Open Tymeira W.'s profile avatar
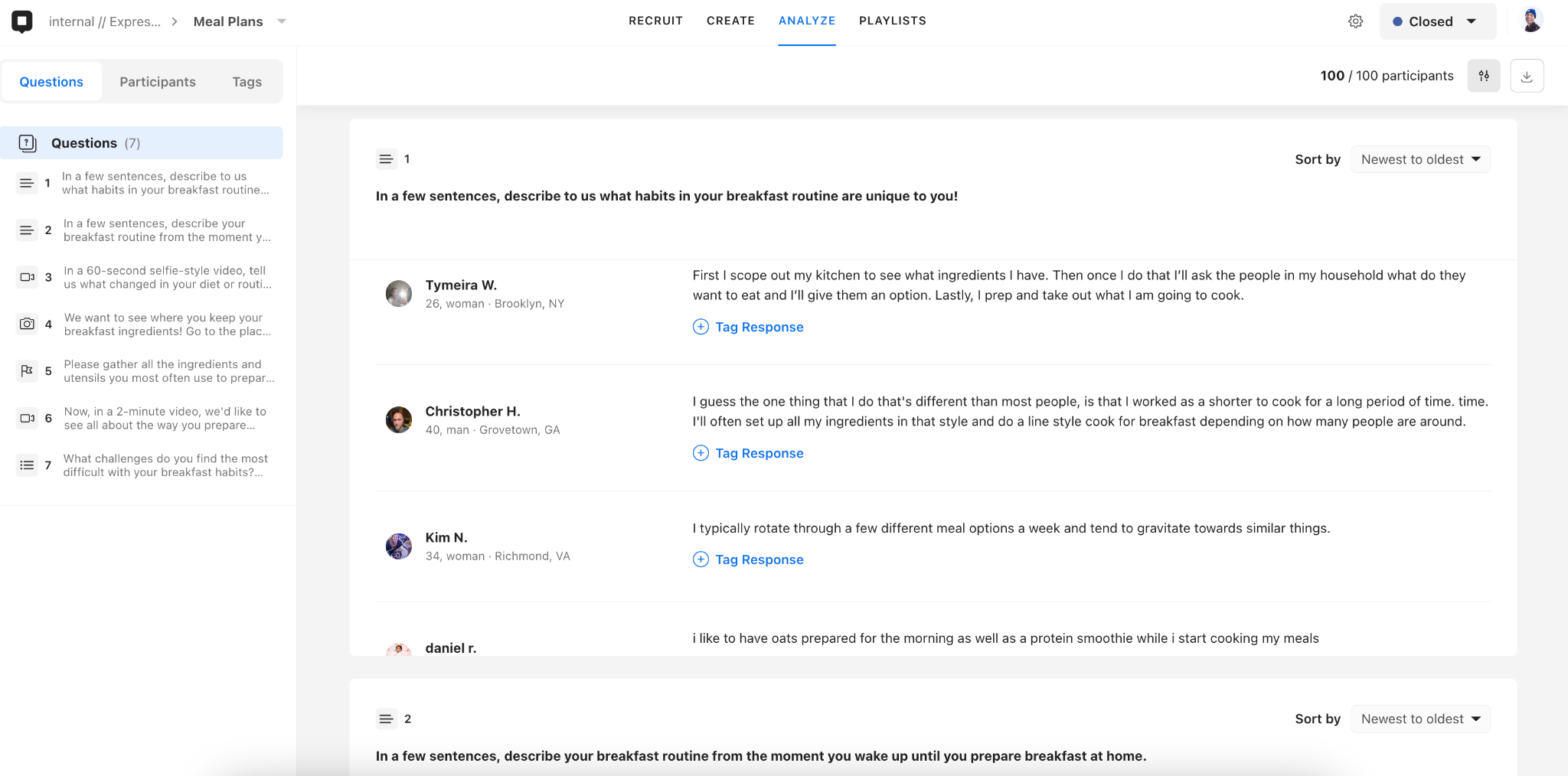Viewport: 1568px width, 776px height. point(399,294)
